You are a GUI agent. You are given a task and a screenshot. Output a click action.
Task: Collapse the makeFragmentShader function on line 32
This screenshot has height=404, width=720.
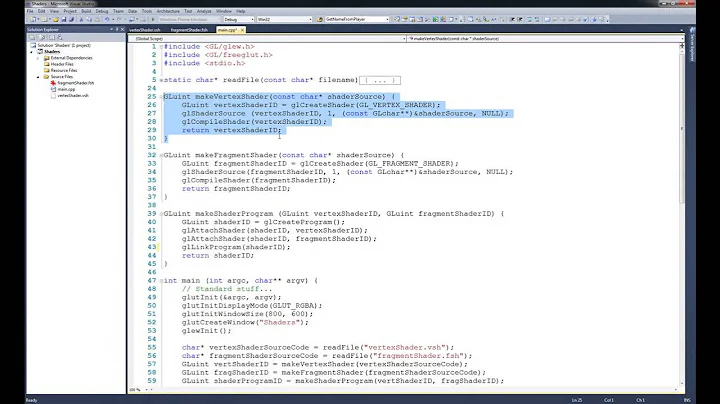[x=161, y=156]
